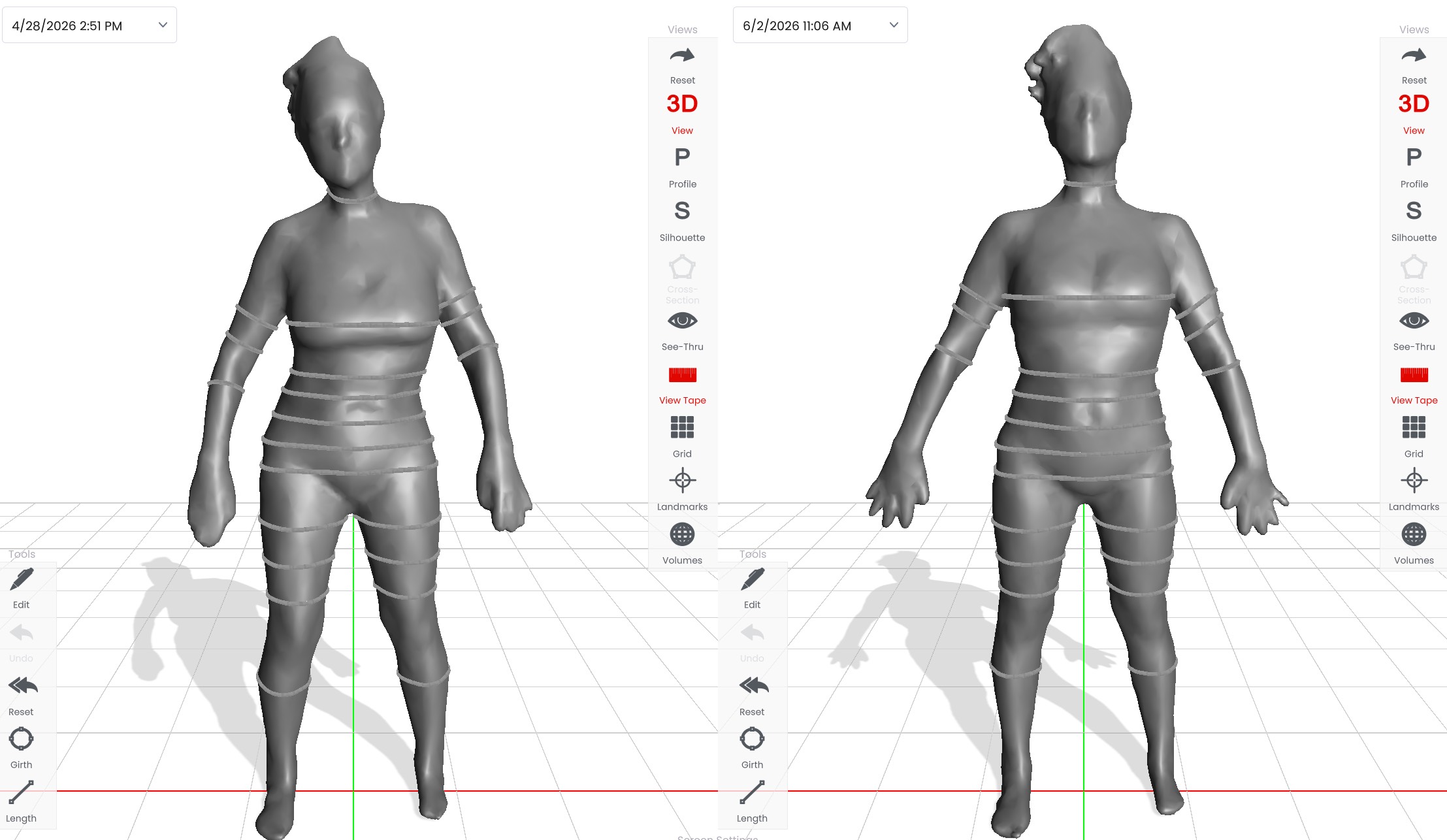Select the Edit pencil tool, left panel
The image size is (1447, 840).
21,588
